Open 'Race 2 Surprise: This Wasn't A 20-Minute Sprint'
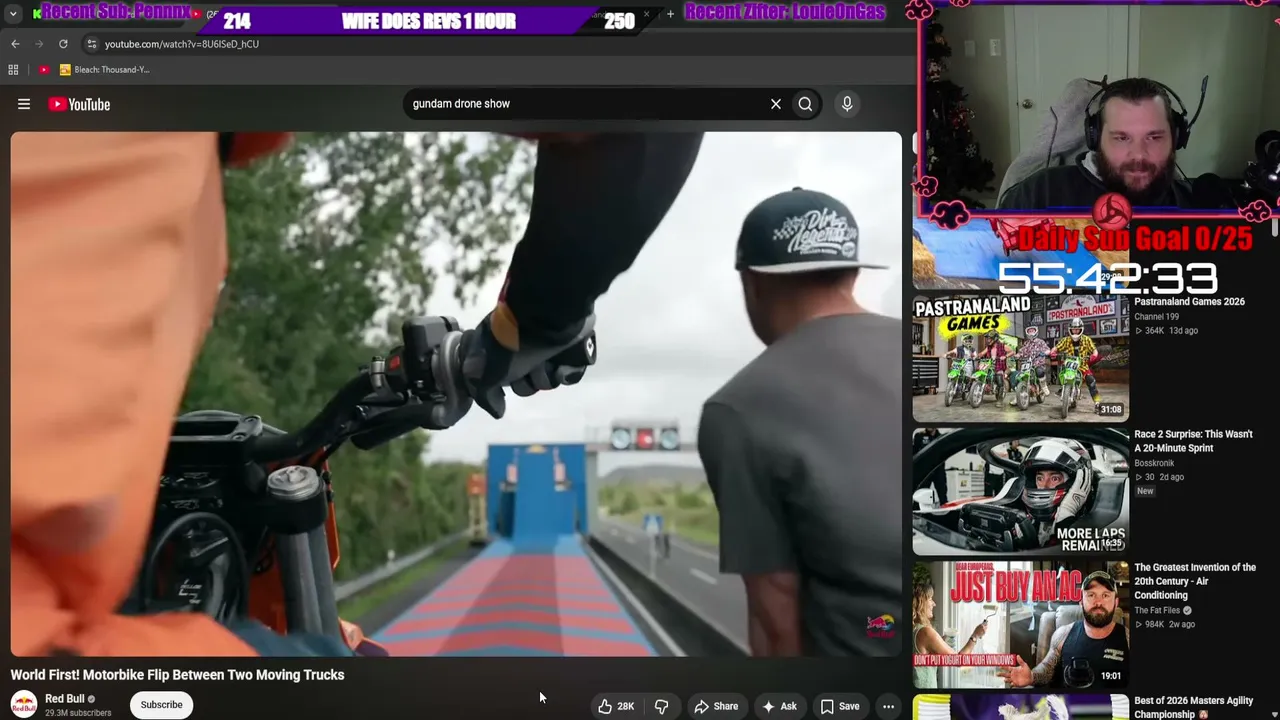 tap(1193, 441)
